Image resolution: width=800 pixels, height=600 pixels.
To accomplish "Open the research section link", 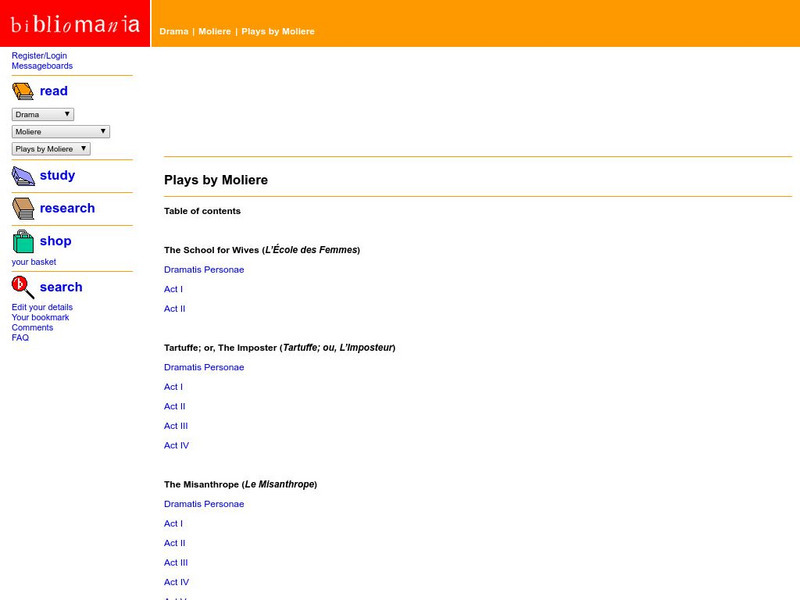I will coord(67,208).
